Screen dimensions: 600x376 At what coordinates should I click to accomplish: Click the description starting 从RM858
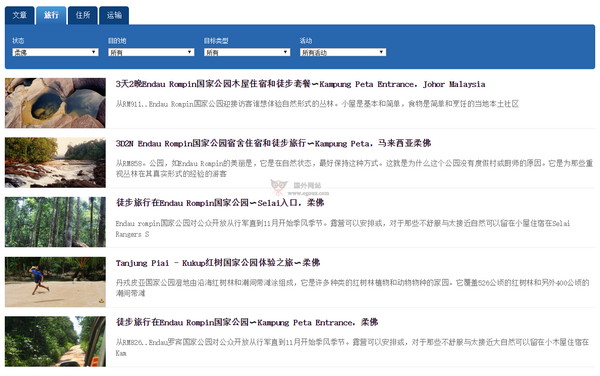click(354, 168)
